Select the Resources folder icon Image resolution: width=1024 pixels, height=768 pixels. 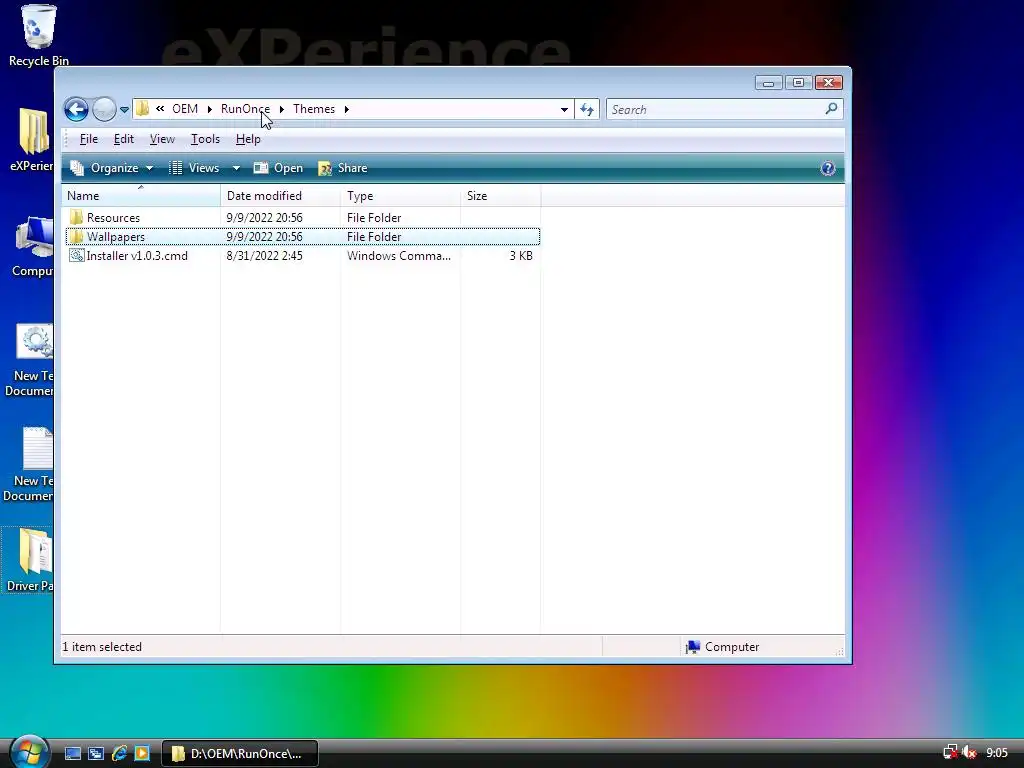point(76,217)
